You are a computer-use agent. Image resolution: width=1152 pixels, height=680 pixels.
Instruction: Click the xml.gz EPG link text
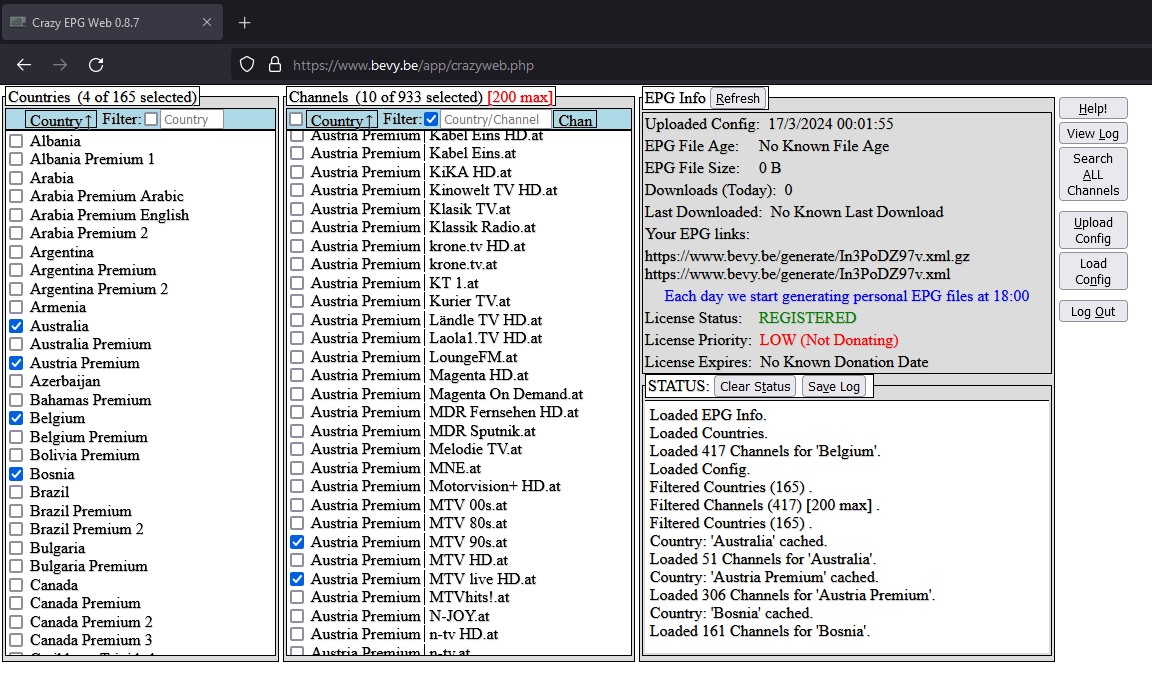(807, 256)
